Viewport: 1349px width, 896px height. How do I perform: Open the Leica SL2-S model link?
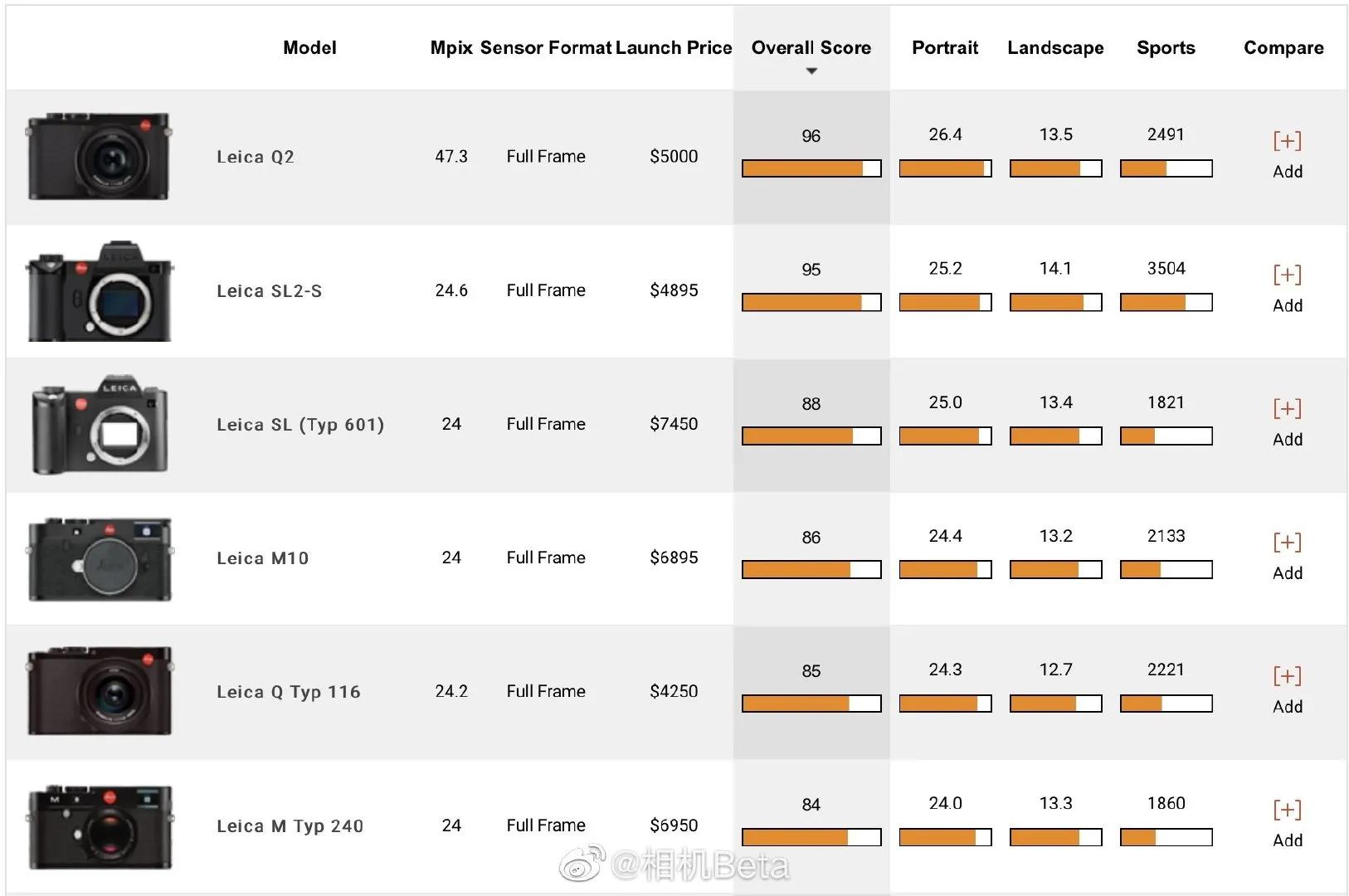pyautogui.click(x=269, y=291)
